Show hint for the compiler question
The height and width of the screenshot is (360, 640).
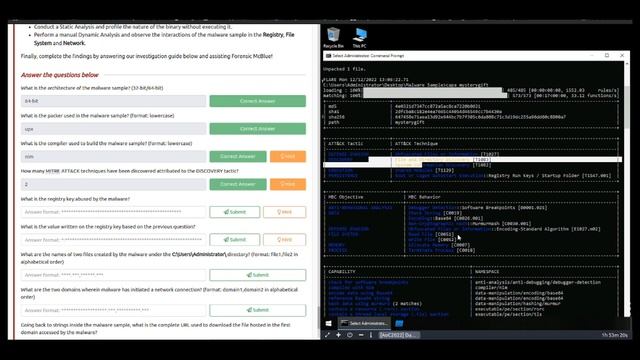tap(288, 156)
